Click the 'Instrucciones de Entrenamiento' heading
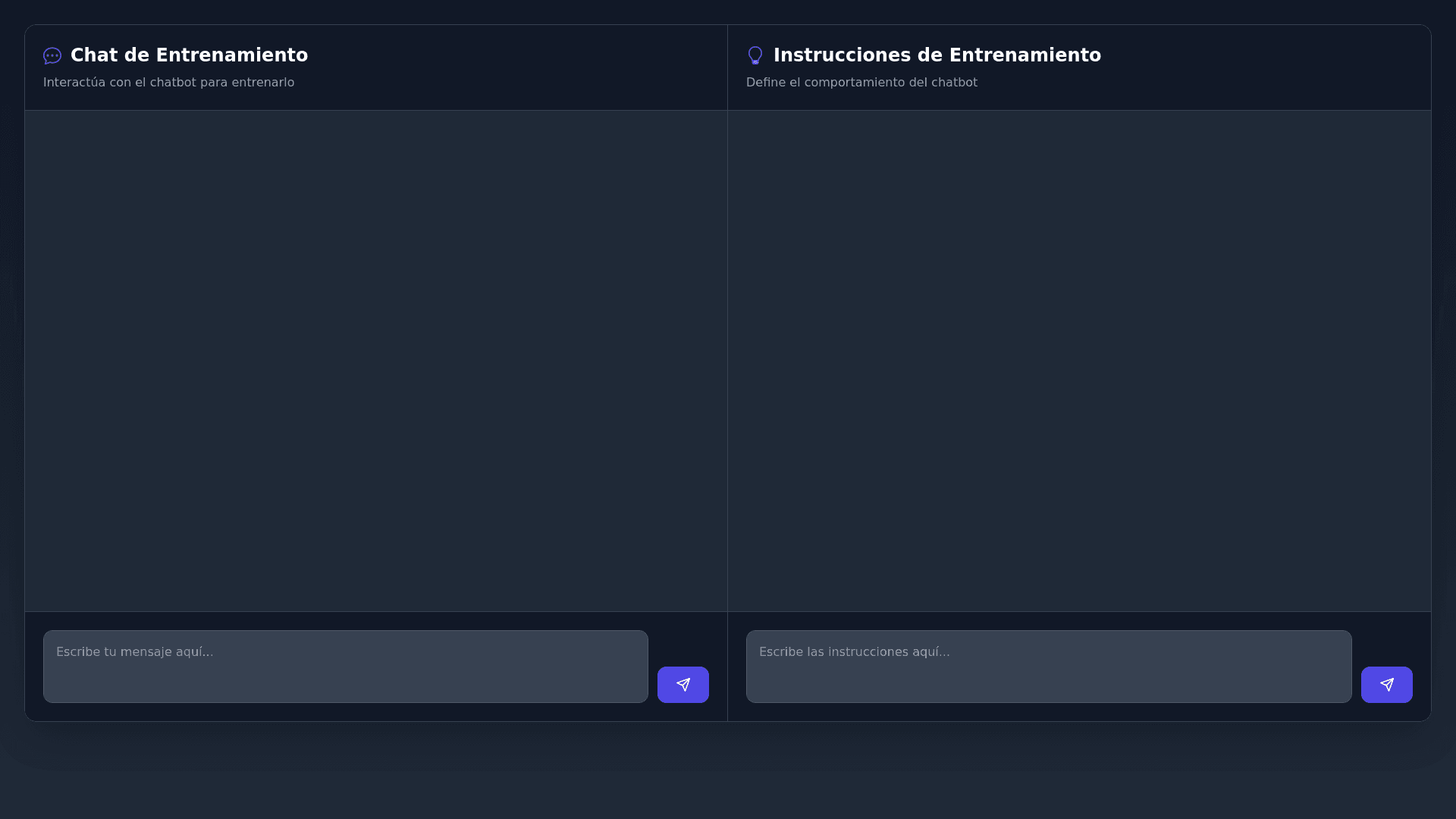The width and height of the screenshot is (1456, 819). 937,55
